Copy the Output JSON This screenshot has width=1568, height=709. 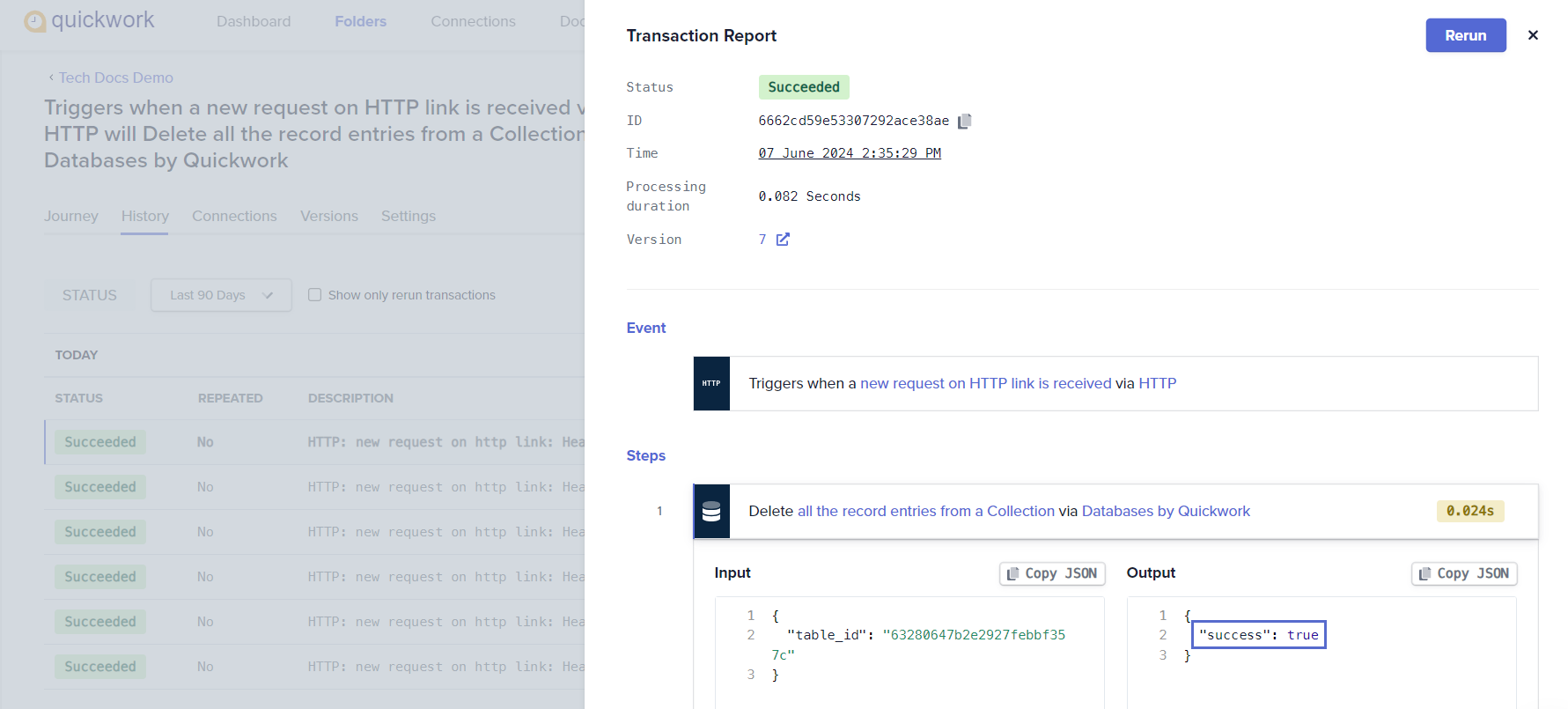1464,573
